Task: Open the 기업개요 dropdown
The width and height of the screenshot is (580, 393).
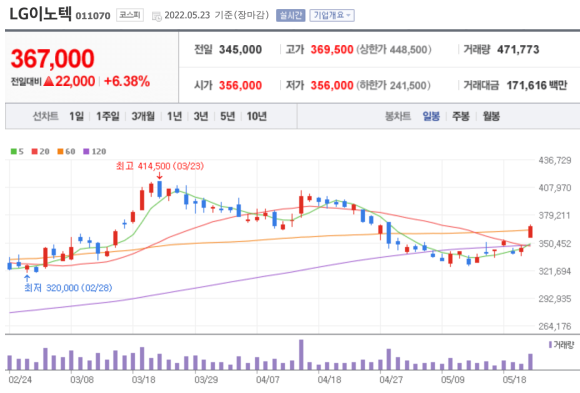Action: pos(332,15)
